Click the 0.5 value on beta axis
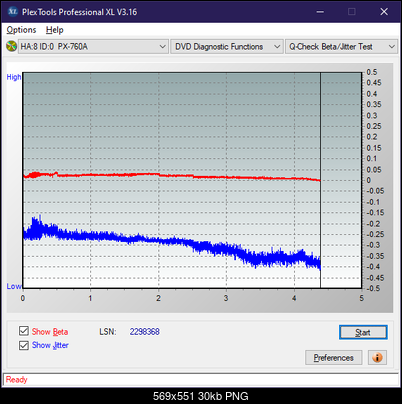The height and width of the screenshot is (404, 402). point(372,72)
